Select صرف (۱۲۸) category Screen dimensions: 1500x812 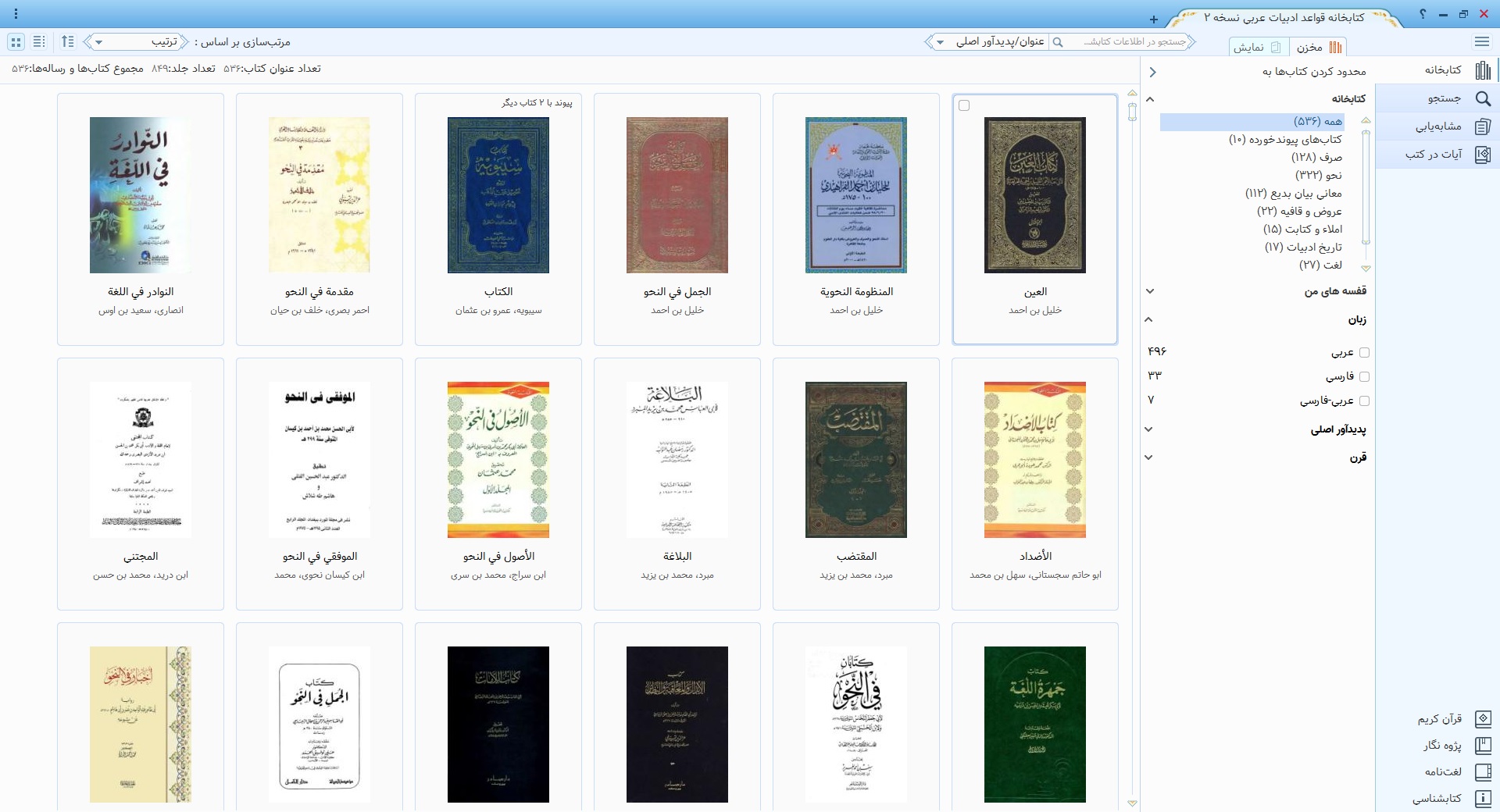1316,157
